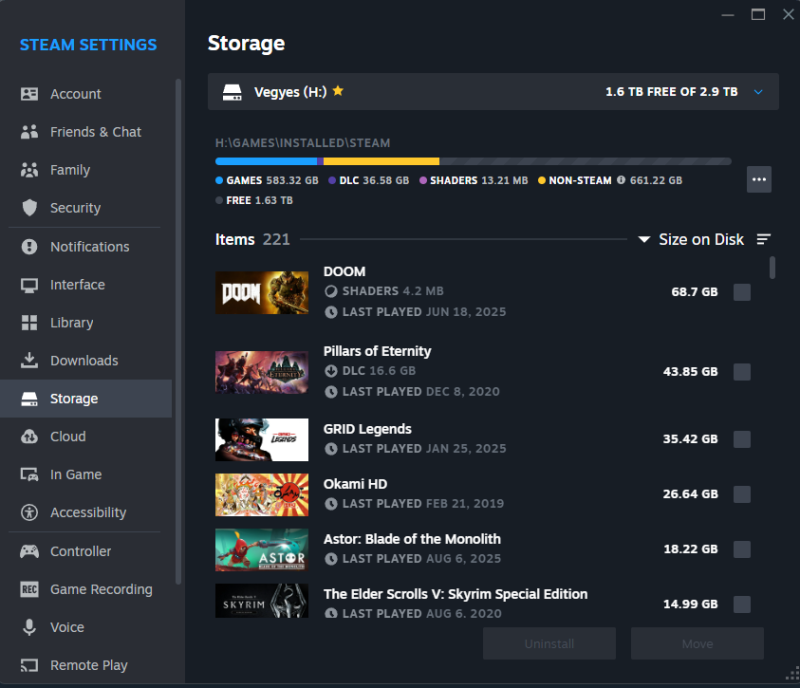Check the Pillars of Eternity checkbox
This screenshot has width=800, height=688.
click(x=742, y=372)
